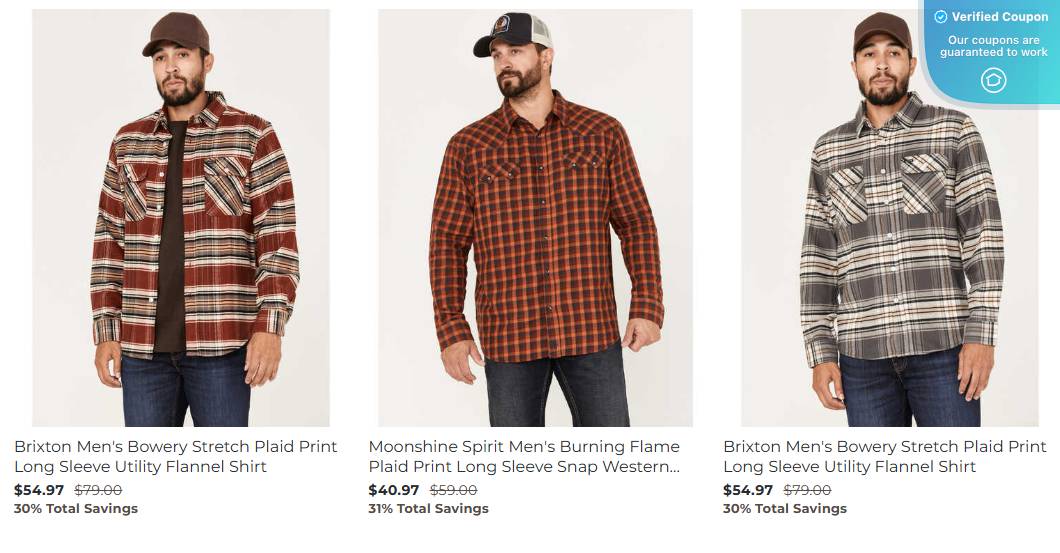1060x553 pixels.
Task: Open the red striped Brixton flannel photo
Action: click(x=181, y=218)
